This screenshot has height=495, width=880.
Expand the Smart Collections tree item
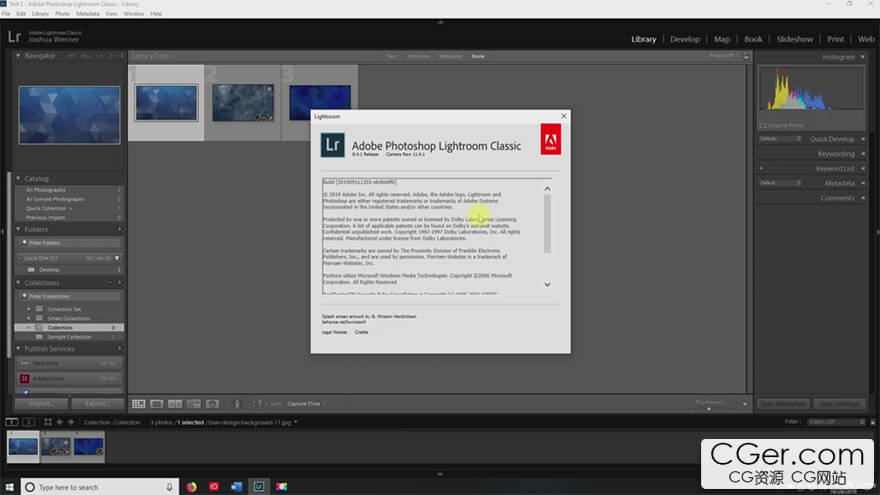pos(29,318)
